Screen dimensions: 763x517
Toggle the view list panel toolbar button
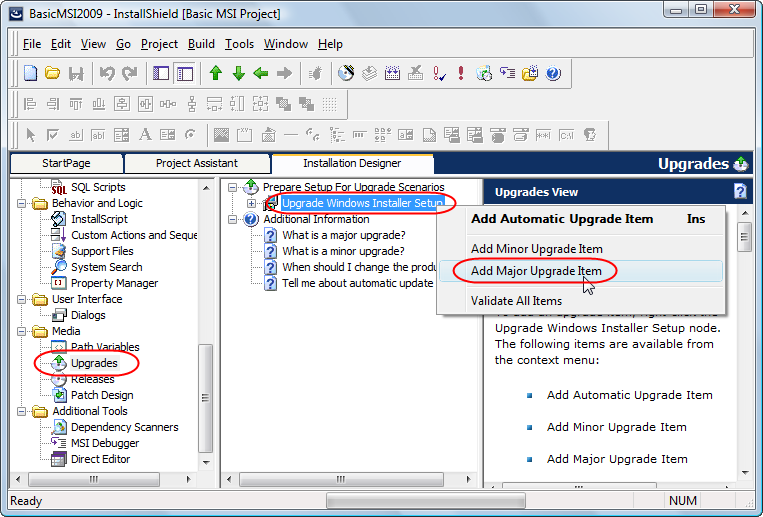[162, 73]
